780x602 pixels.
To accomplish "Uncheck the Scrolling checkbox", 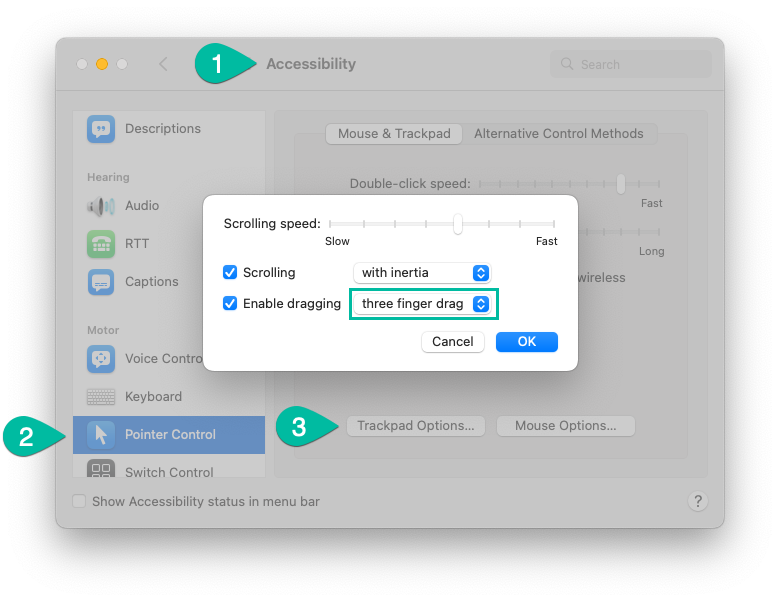I will click(x=230, y=273).
